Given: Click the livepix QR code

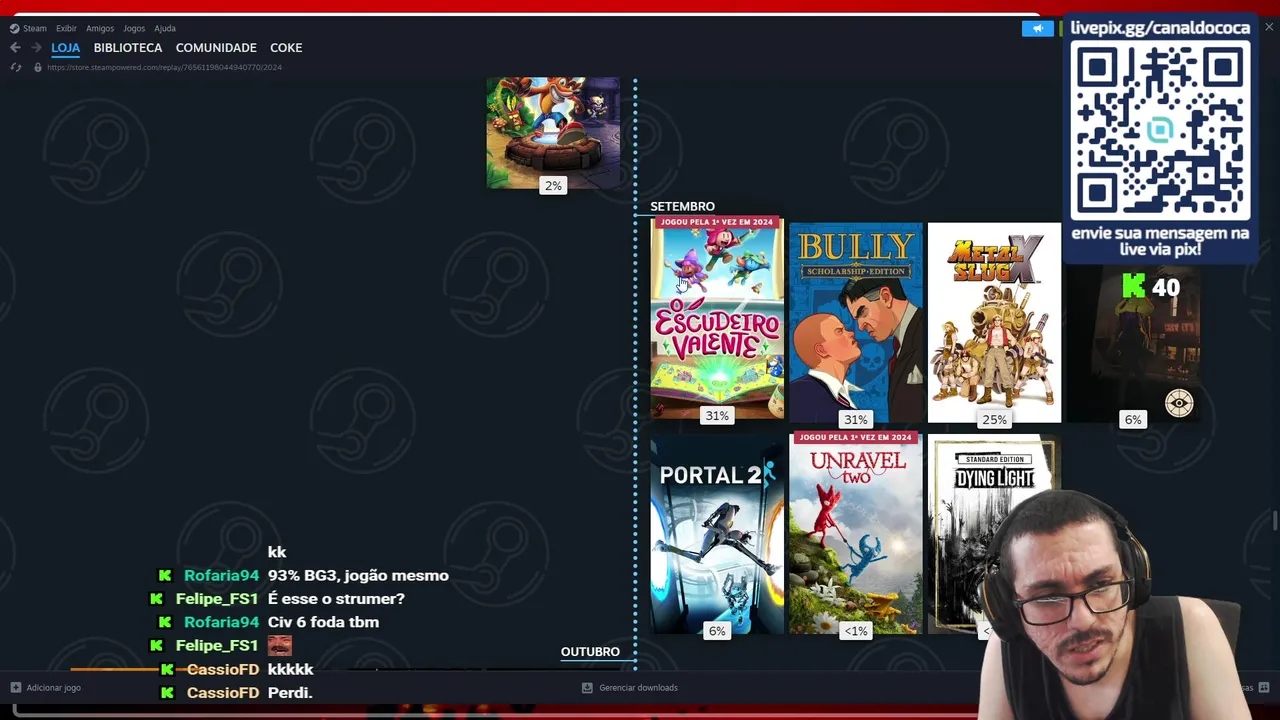Looking at the screenshot, I should click(x=1160, y=130).
